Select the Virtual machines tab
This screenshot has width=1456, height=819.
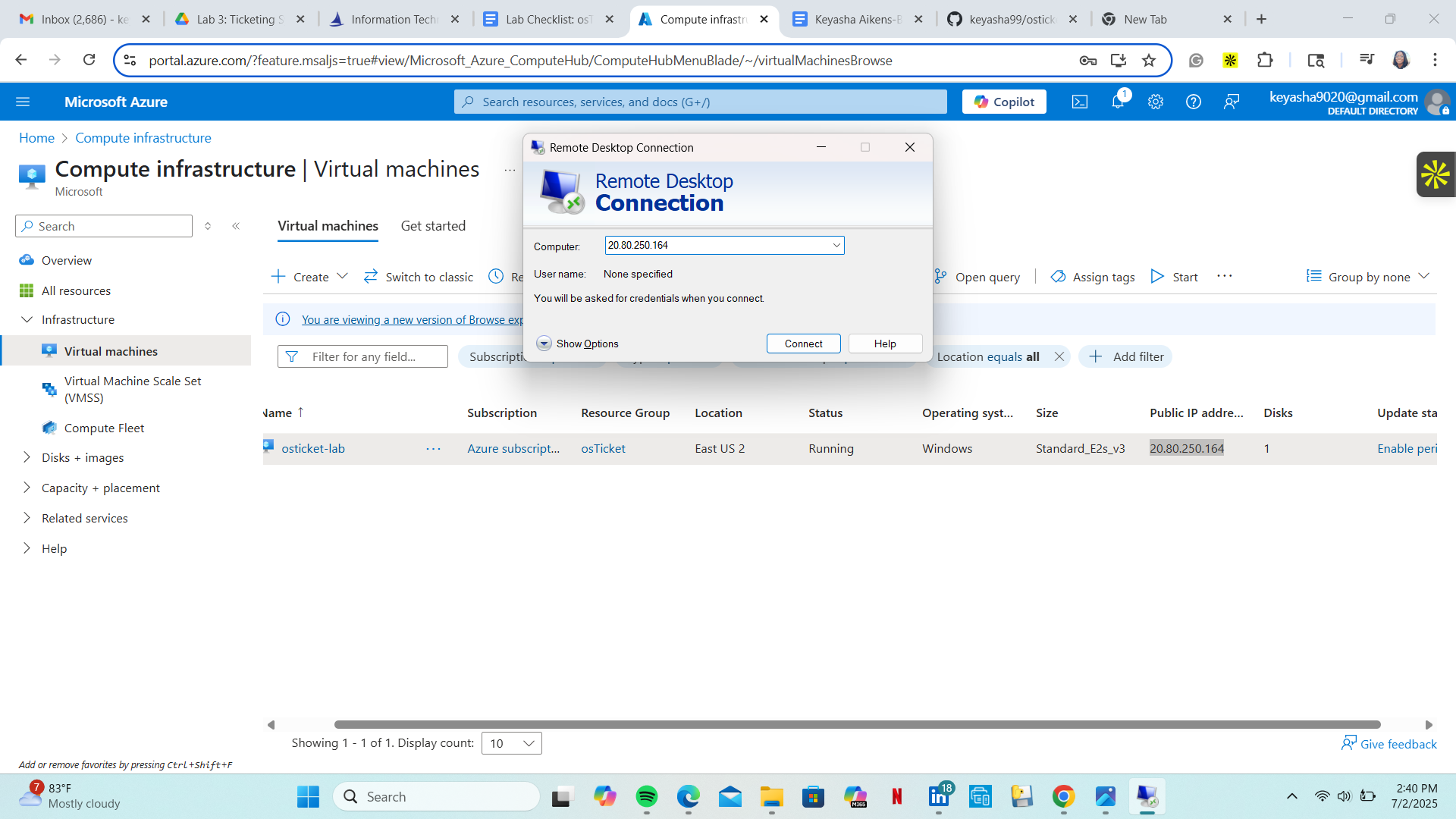pyautogui.click(x=328, y=226)
